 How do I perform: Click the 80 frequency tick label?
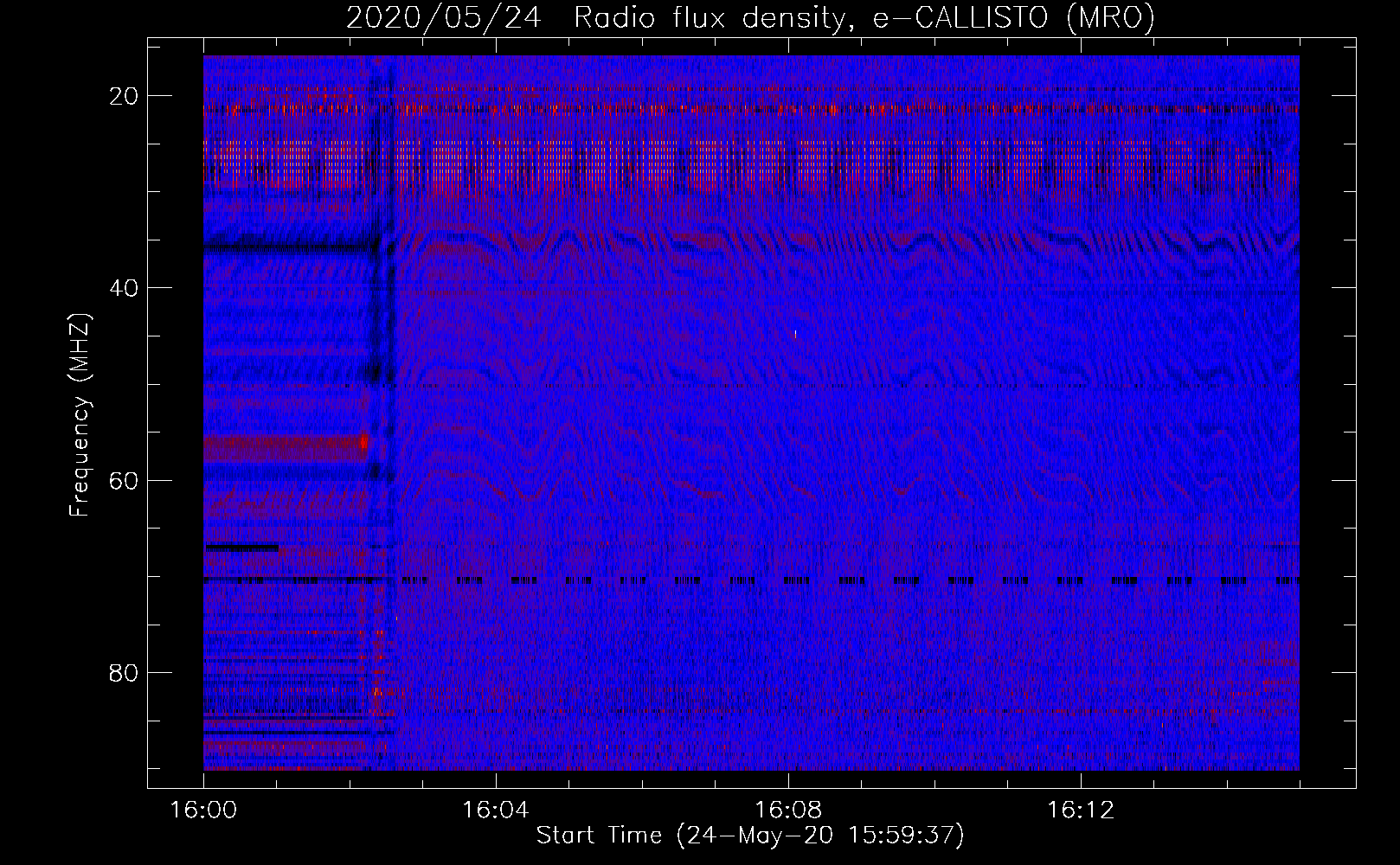[125, 672]
